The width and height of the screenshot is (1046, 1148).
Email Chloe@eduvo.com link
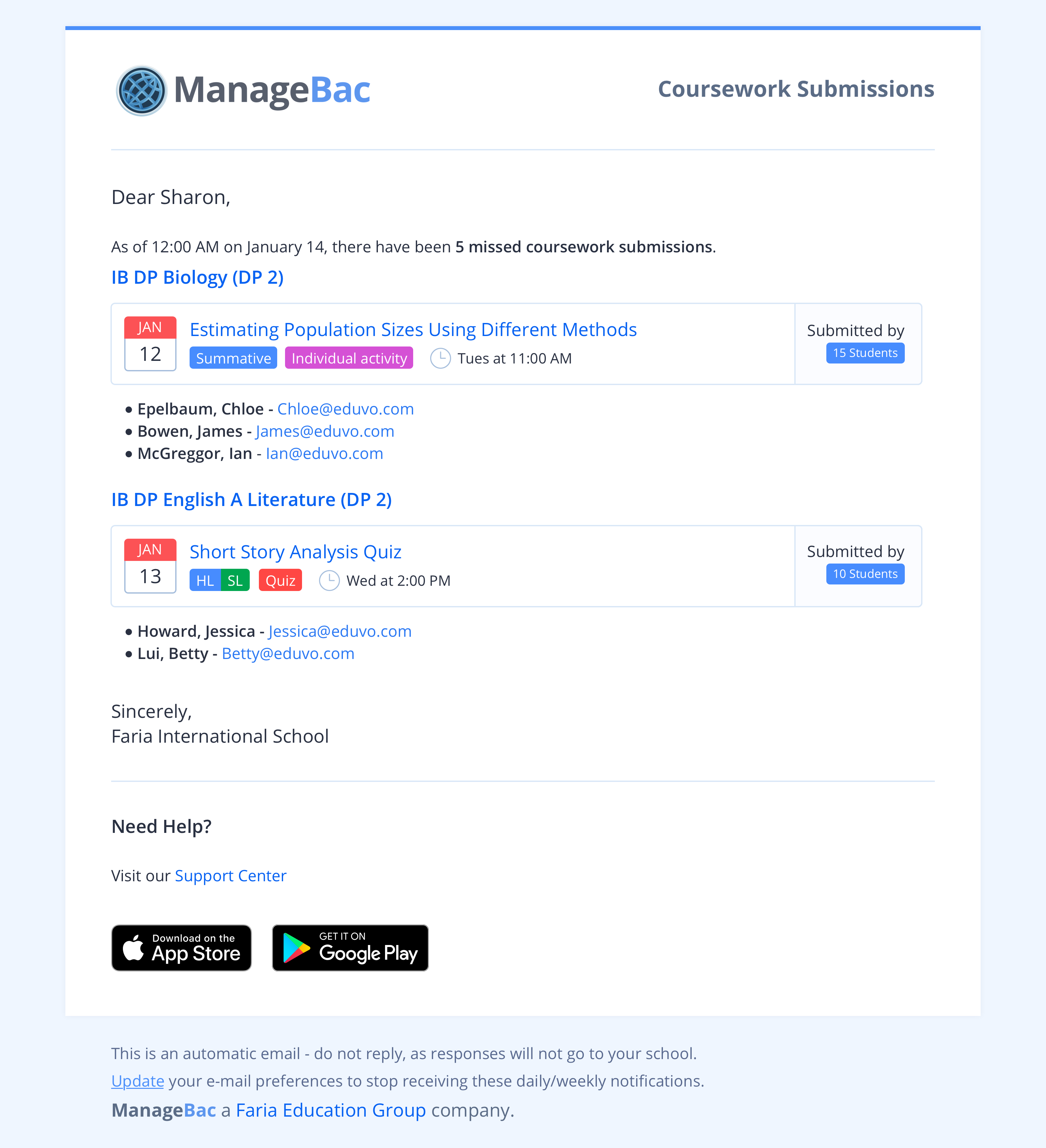tap(346, 409)
